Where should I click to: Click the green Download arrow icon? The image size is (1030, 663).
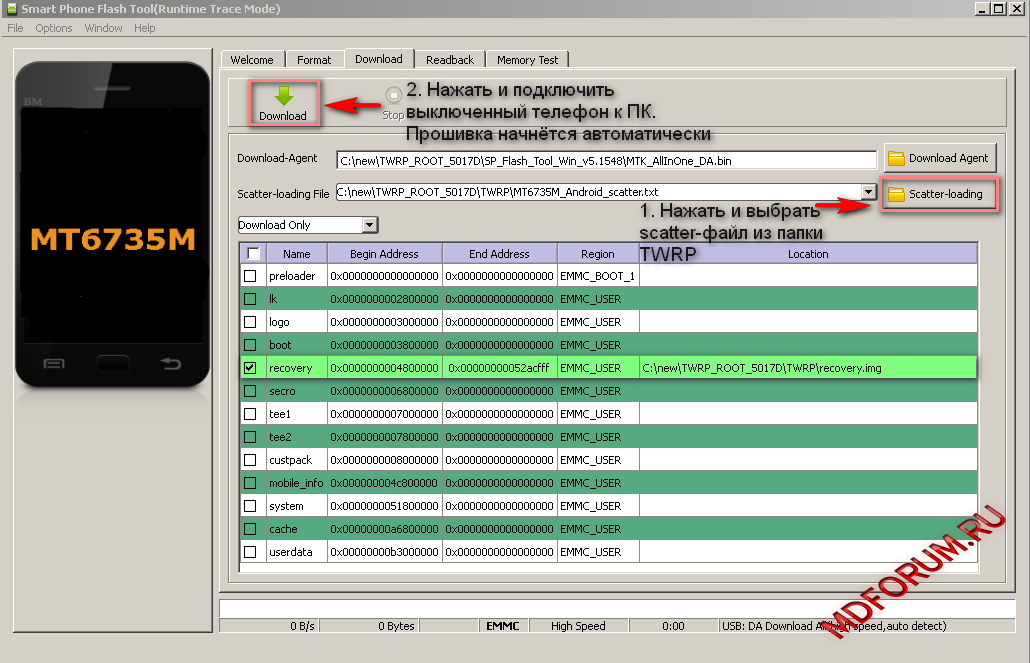[283, 96]
